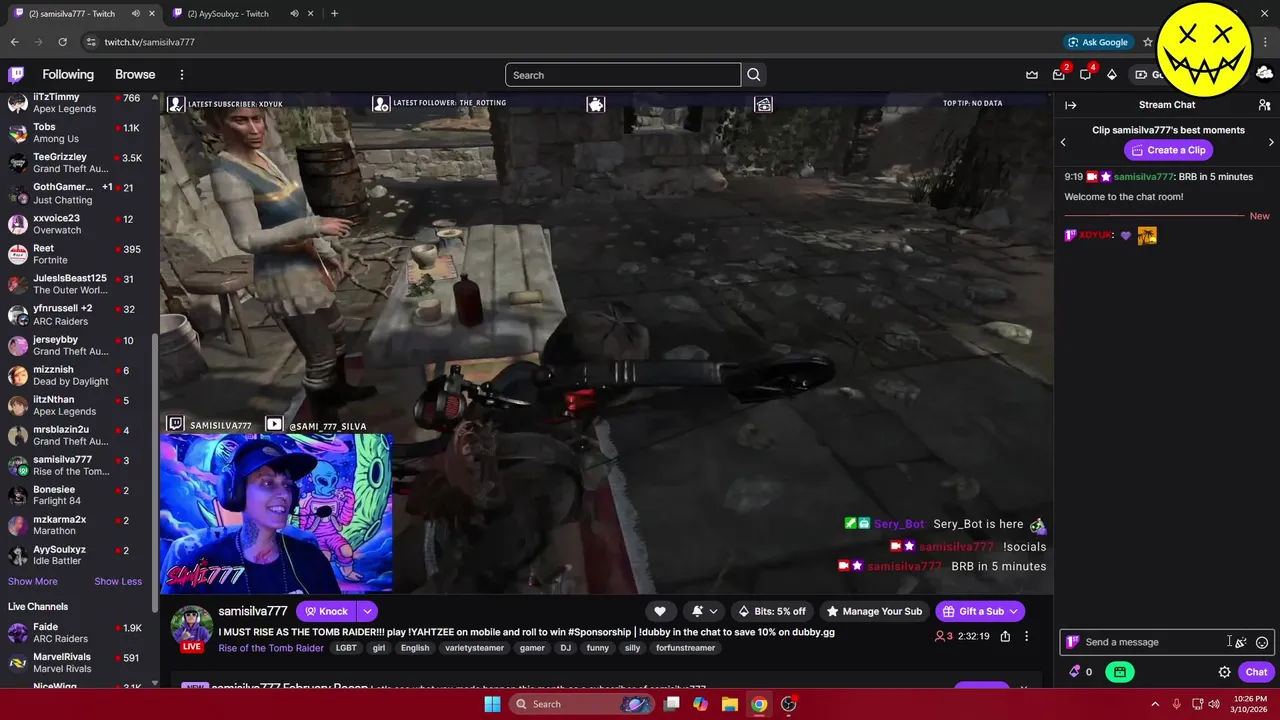Go back with the browser back arrow
This screenshot has height=720, width=1280.
coord(14,42)
